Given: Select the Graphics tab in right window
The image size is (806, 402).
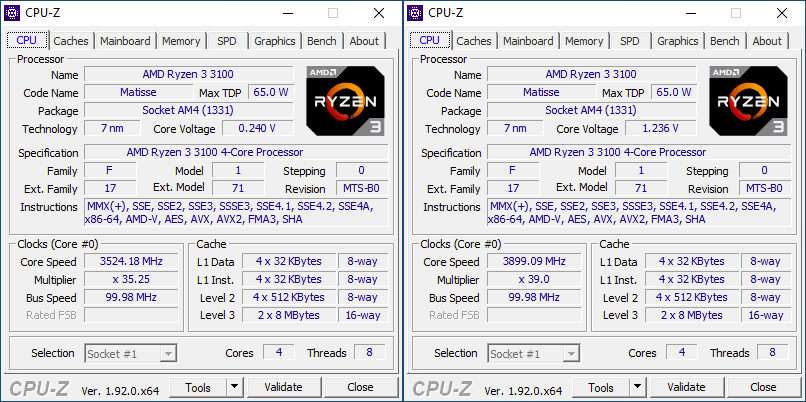Looking at the screenshot, I should (x=677, y=41).
